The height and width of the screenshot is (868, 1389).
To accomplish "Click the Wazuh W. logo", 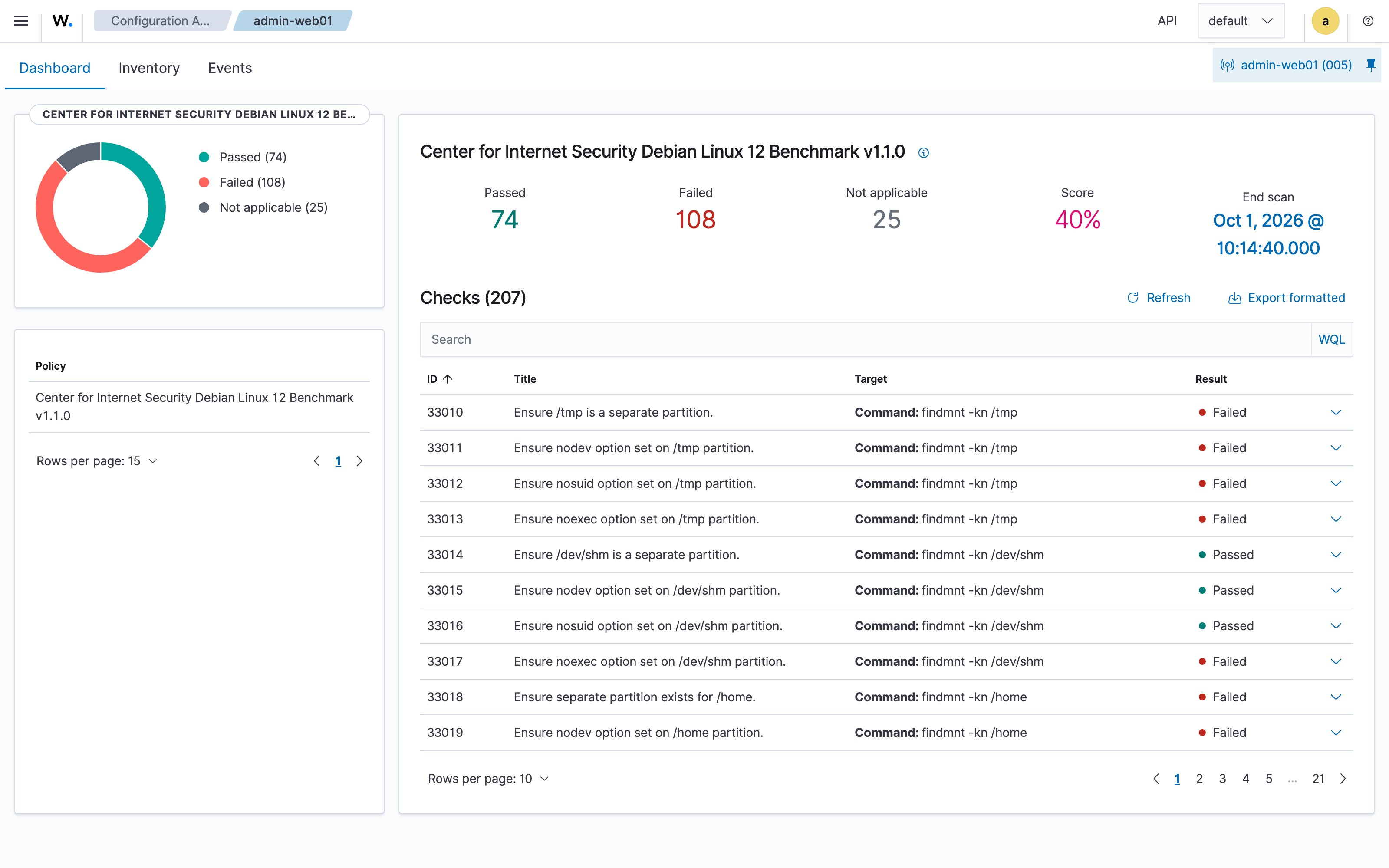I will pos(62,21).
